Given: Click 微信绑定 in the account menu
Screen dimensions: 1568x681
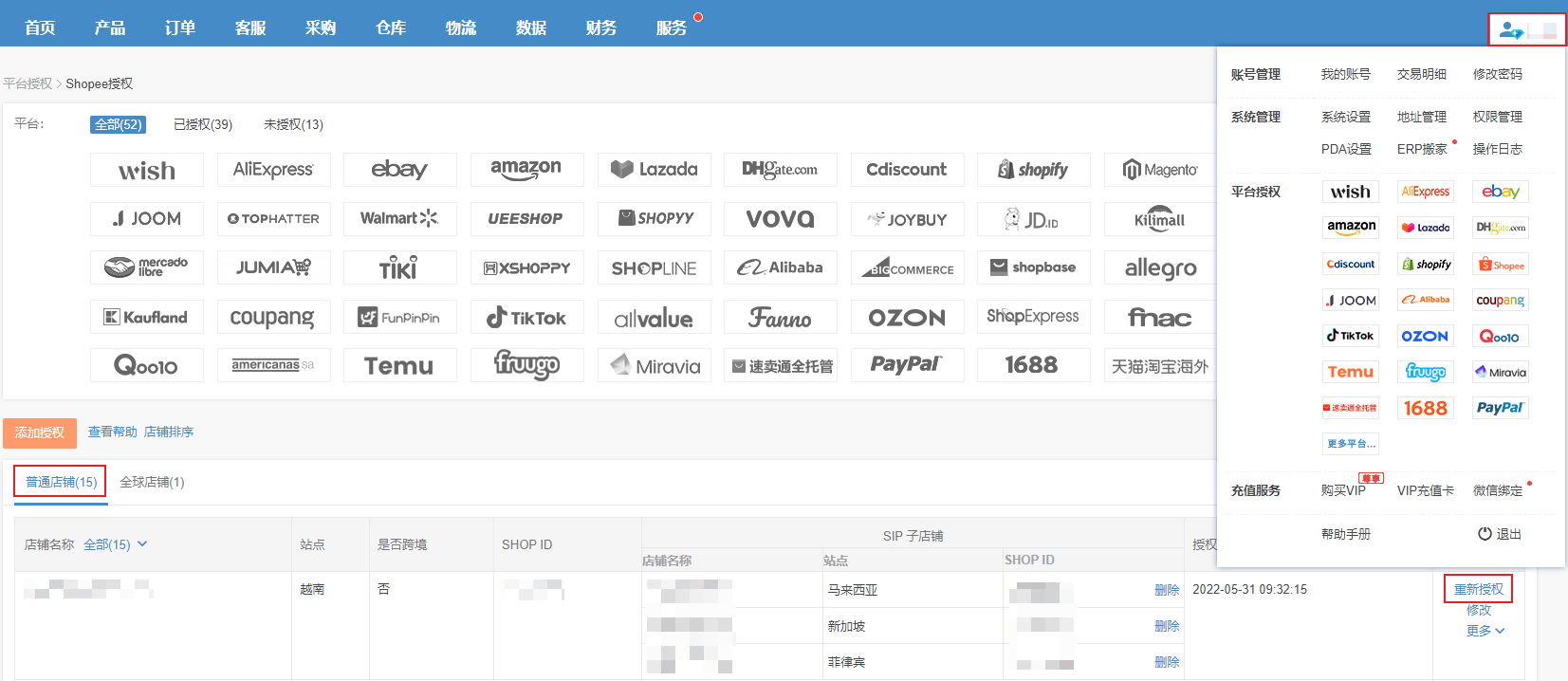Looking at the screenshot, I should point(1498,490).
